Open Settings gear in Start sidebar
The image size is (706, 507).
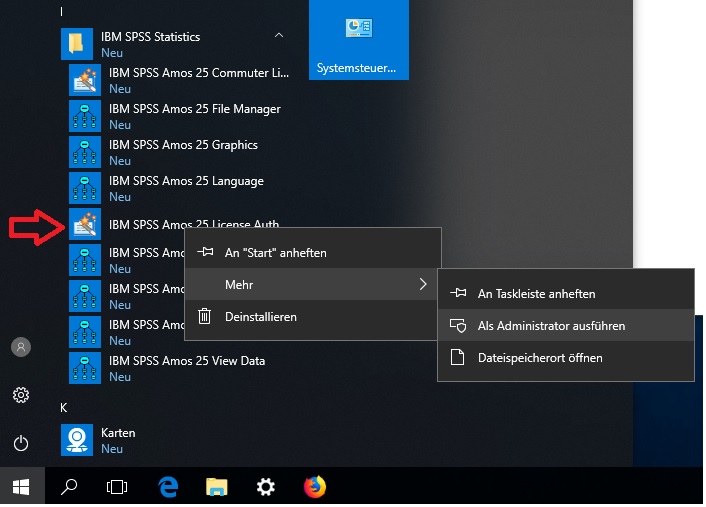point(21,395)
